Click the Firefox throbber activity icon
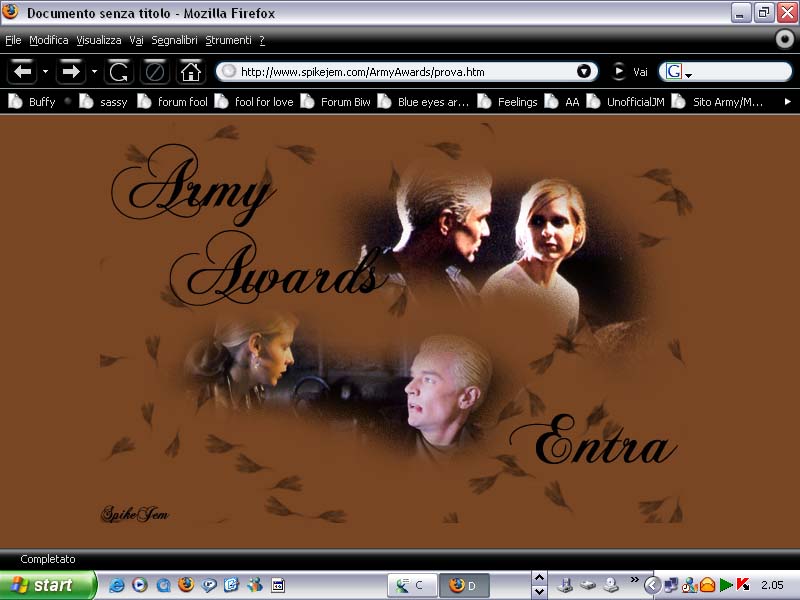This screenshot has width=800, height=600. pyautogui.click(x=785, y=39)
